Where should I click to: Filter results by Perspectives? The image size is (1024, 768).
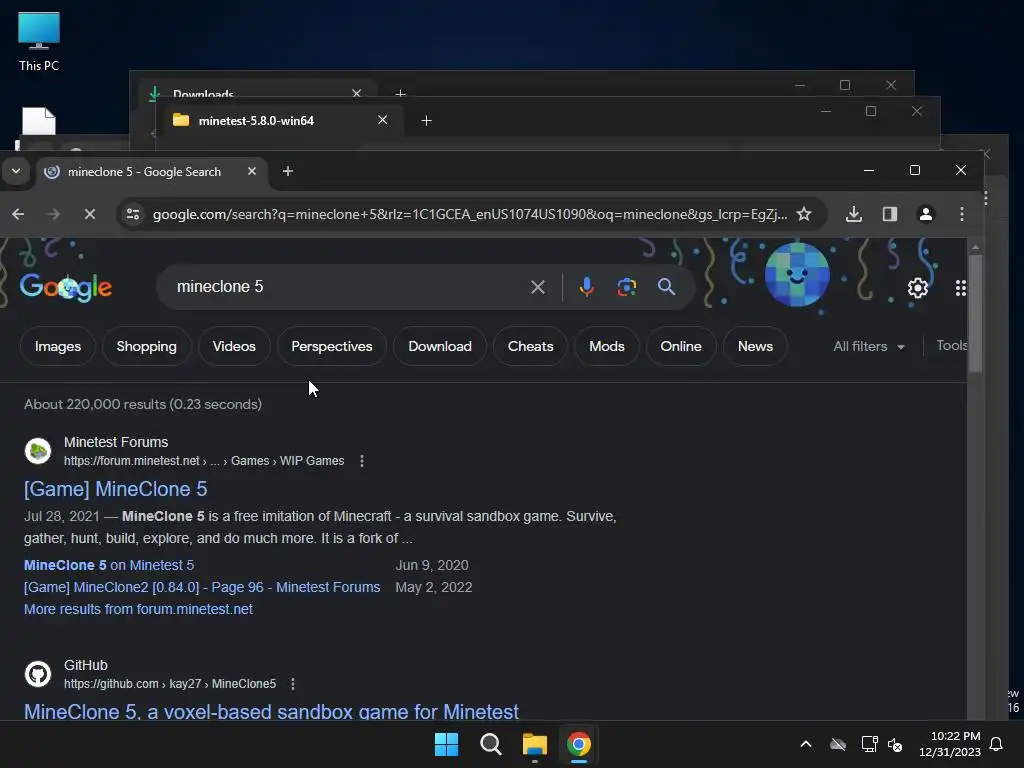point(332,346)
